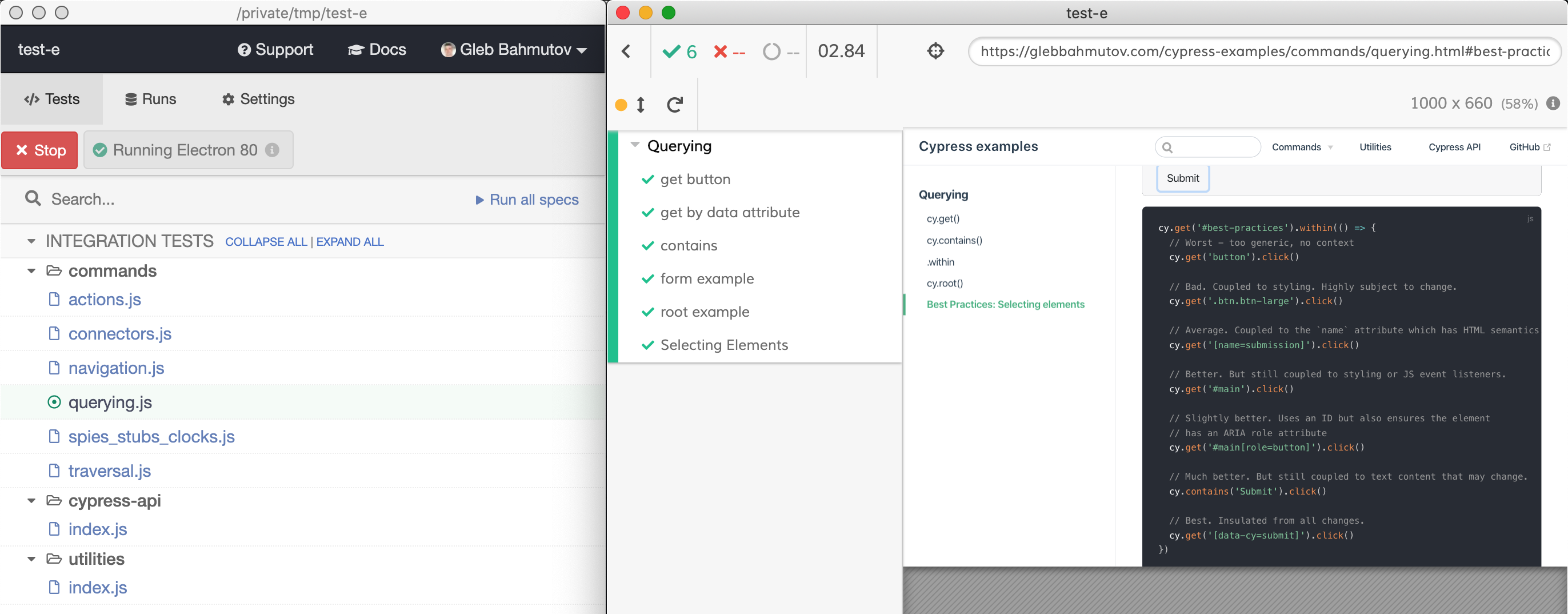Expand the get button test
This screenshot has width=1568, height=614.
[x=695, y=179]
